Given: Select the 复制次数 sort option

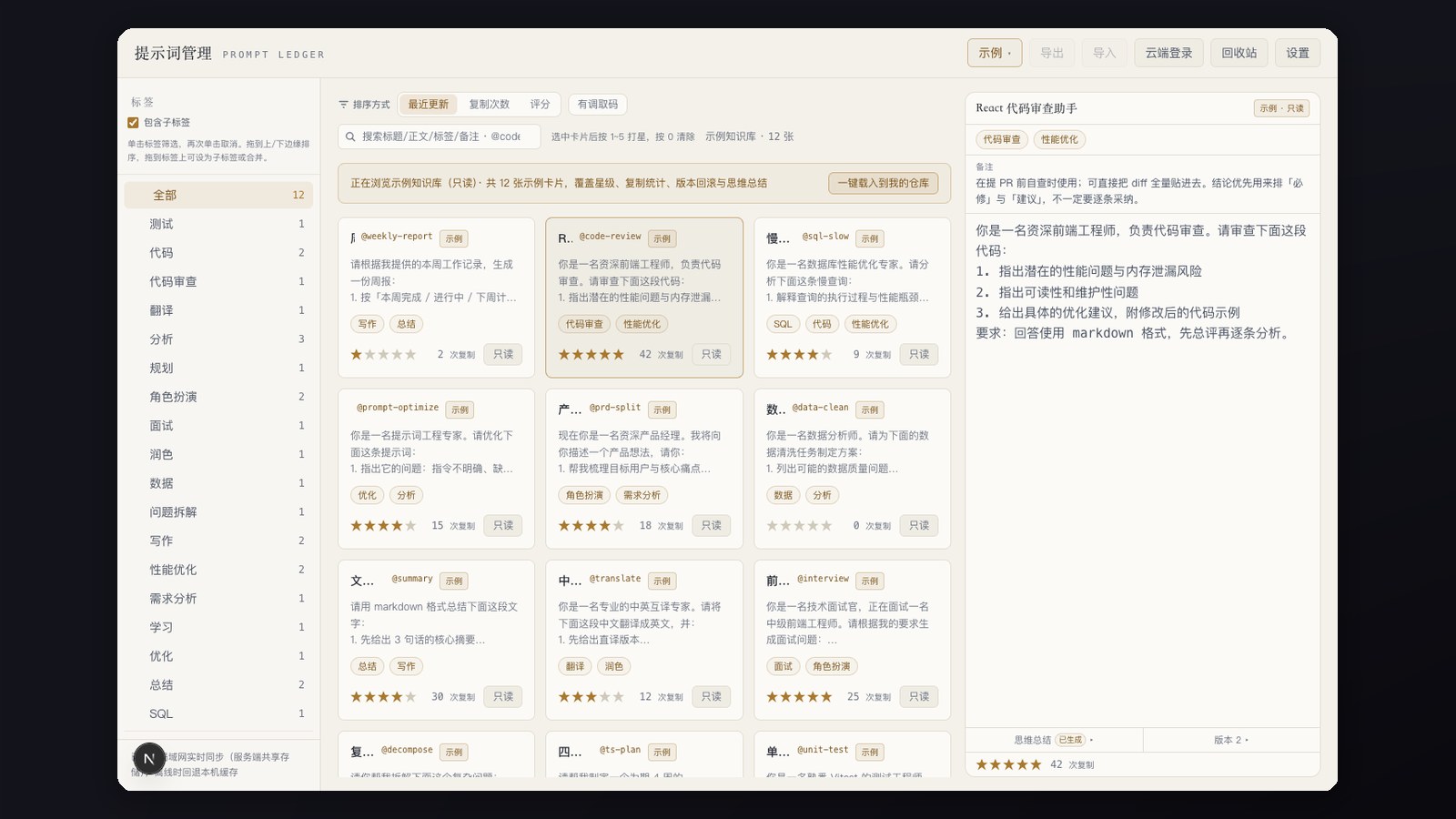Looking at the screenshot, I should pyautogui.click(x=489, y=105).
